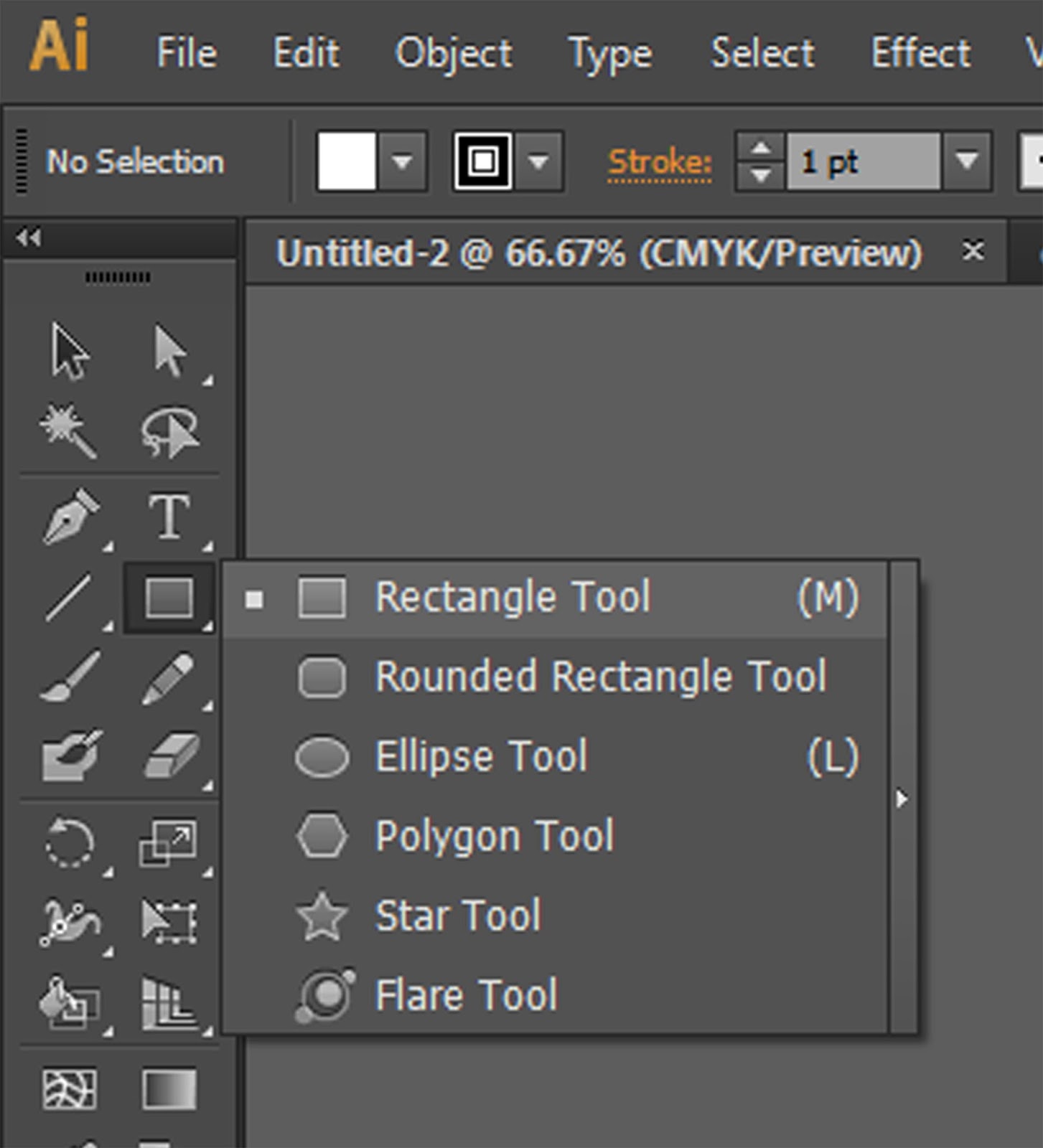1043x1148 pixels.
Task: Choose the Perspective Grid tool
Action: (169, 1003)
